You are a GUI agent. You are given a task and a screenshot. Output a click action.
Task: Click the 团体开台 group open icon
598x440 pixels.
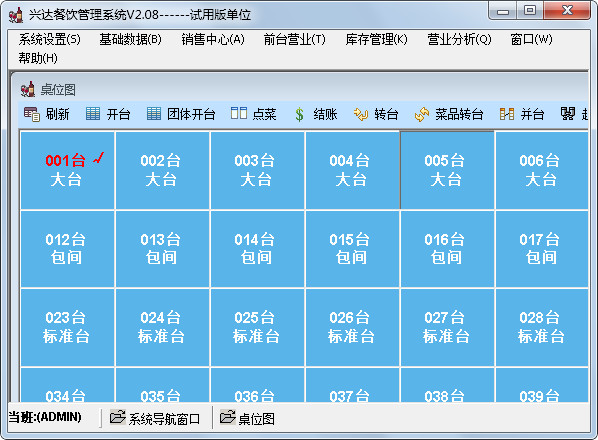pyautogui.click(x=154, y=114)
